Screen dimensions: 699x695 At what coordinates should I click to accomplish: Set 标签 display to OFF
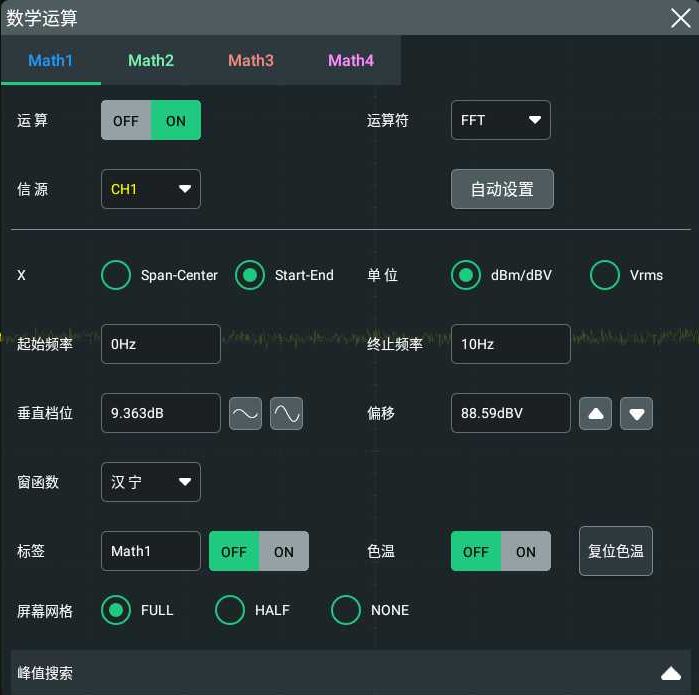pyautogui.click(x=234, y=551)
